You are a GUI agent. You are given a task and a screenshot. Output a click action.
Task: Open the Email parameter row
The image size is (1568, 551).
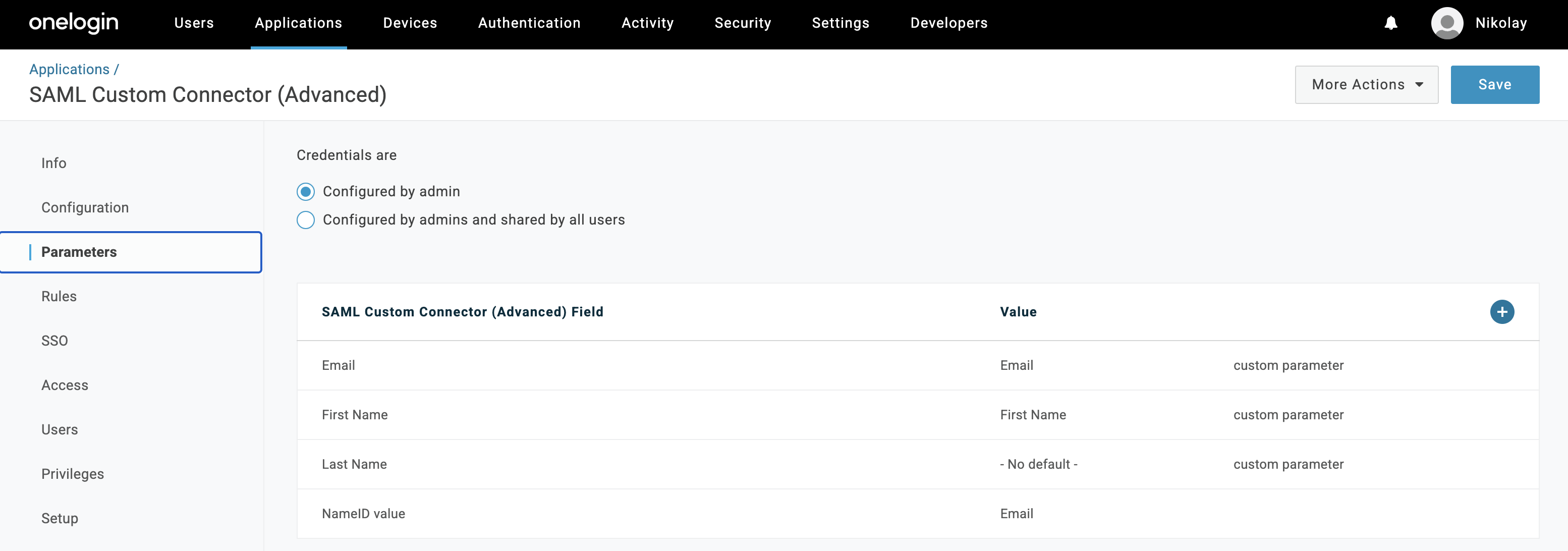(917, 365)
